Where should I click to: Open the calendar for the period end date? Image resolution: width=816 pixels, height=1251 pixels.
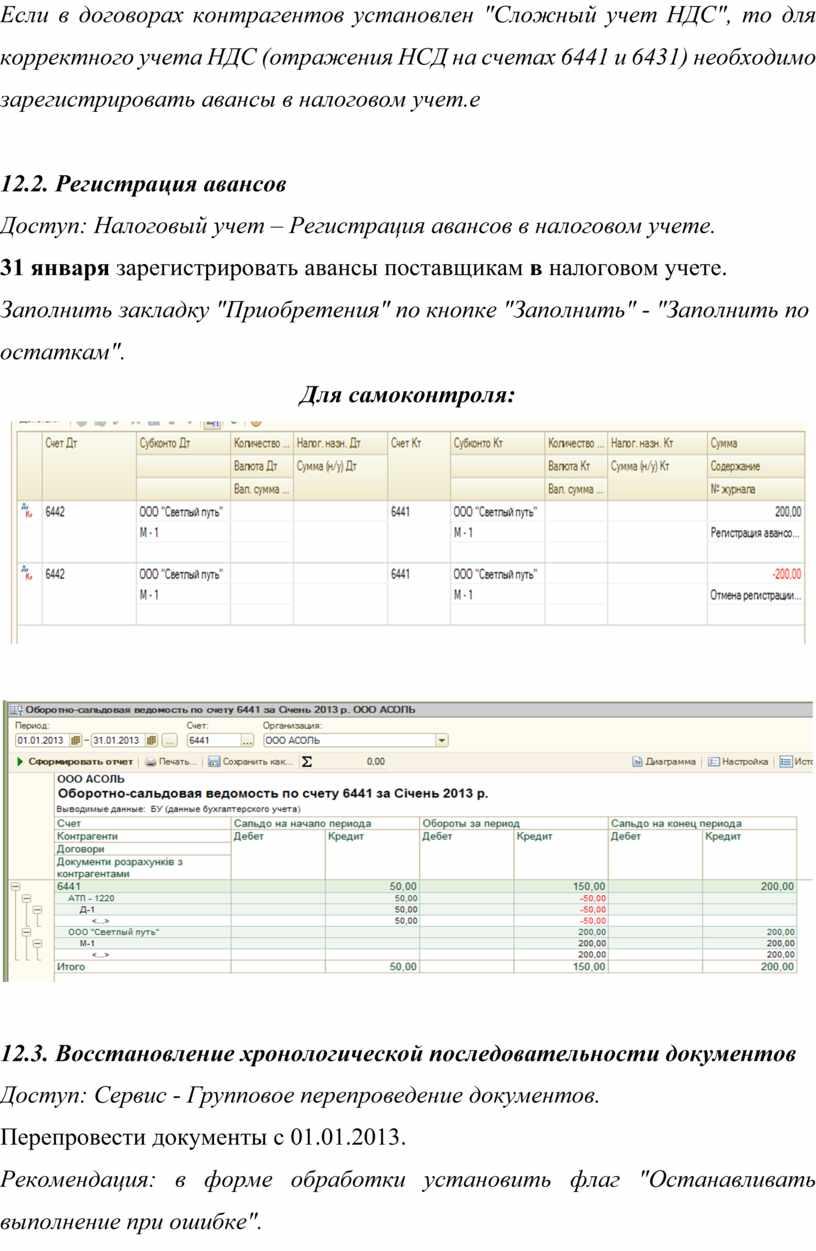(x=151, y=741)
